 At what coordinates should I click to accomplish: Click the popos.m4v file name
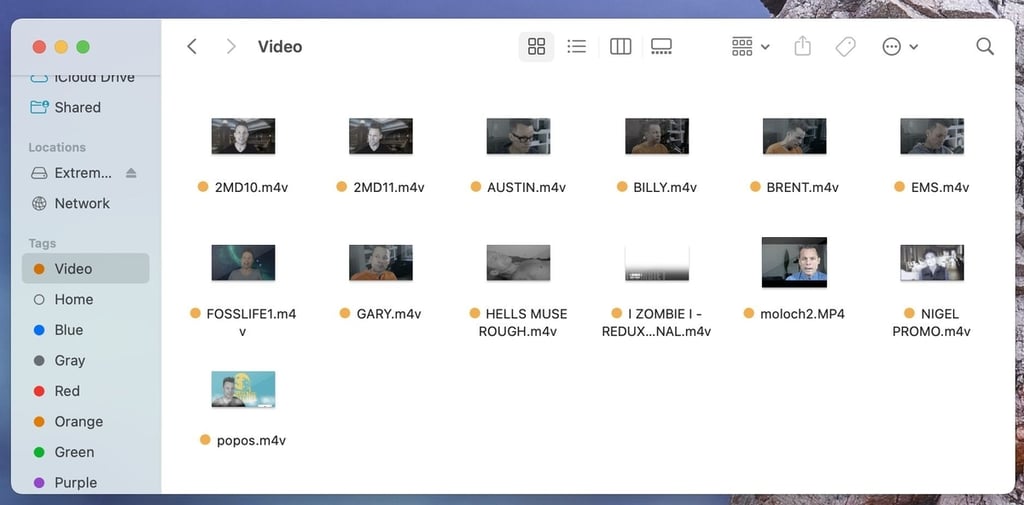point(251,440)
